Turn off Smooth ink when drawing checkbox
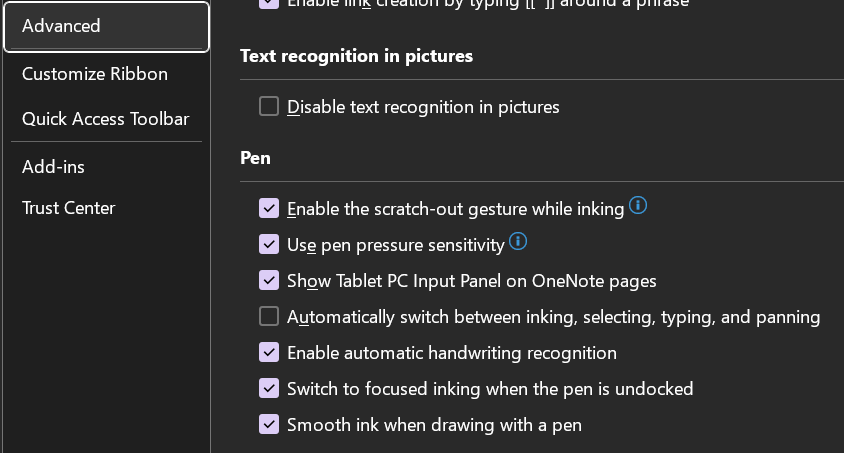The image size is (844, 453). click(x=269, y=424)
